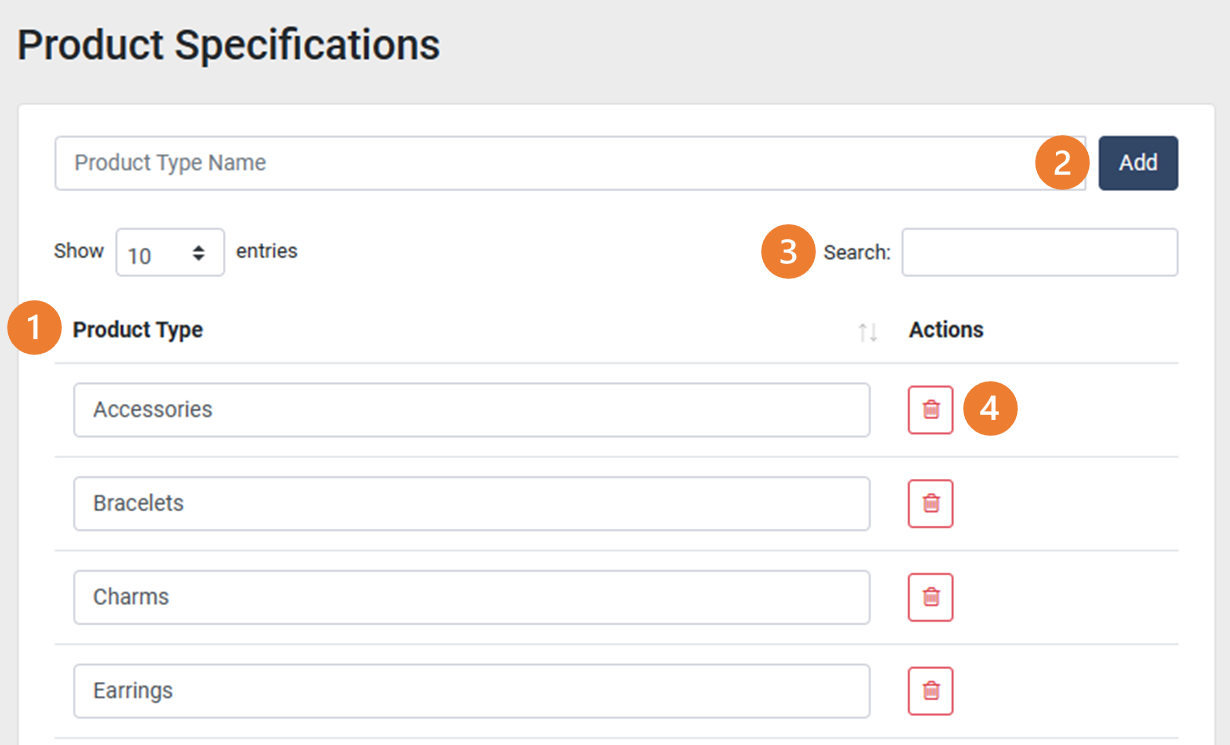The image size is (1230, 745).
Task: Delete the Charms product type
Action: pyautogui.click(x=930, y=597)
